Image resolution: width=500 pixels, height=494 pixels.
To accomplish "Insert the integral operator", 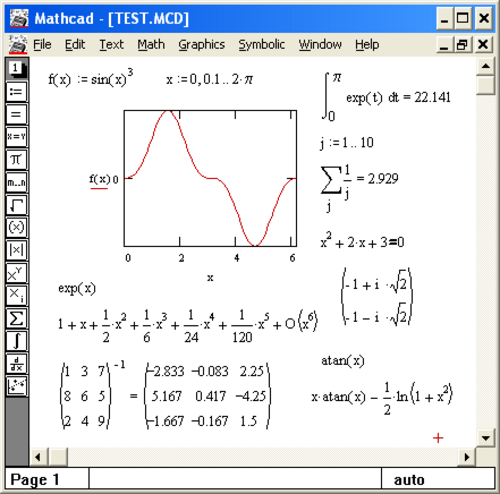I will pos(16,341).
